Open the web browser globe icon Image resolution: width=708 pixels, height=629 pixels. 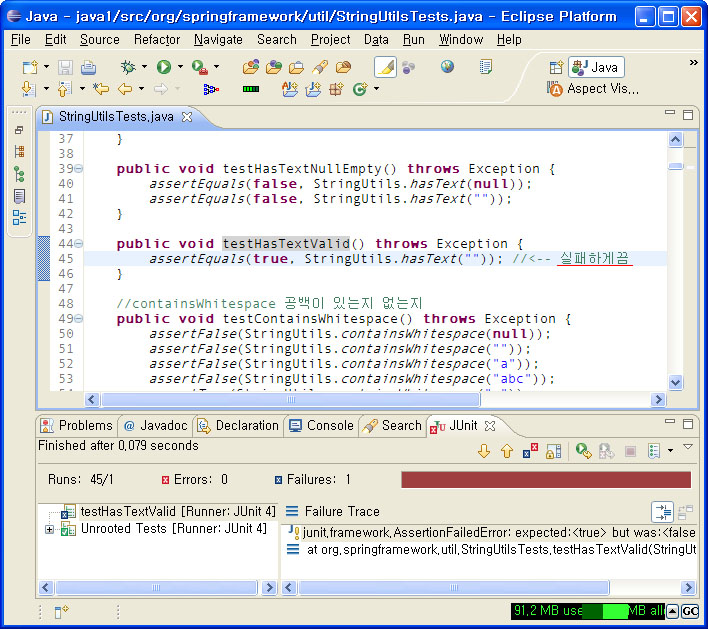coord(447,67)
